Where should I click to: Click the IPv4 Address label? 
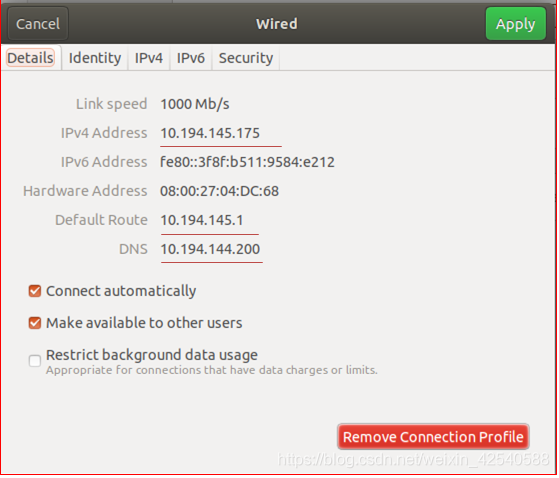(104, 133)
